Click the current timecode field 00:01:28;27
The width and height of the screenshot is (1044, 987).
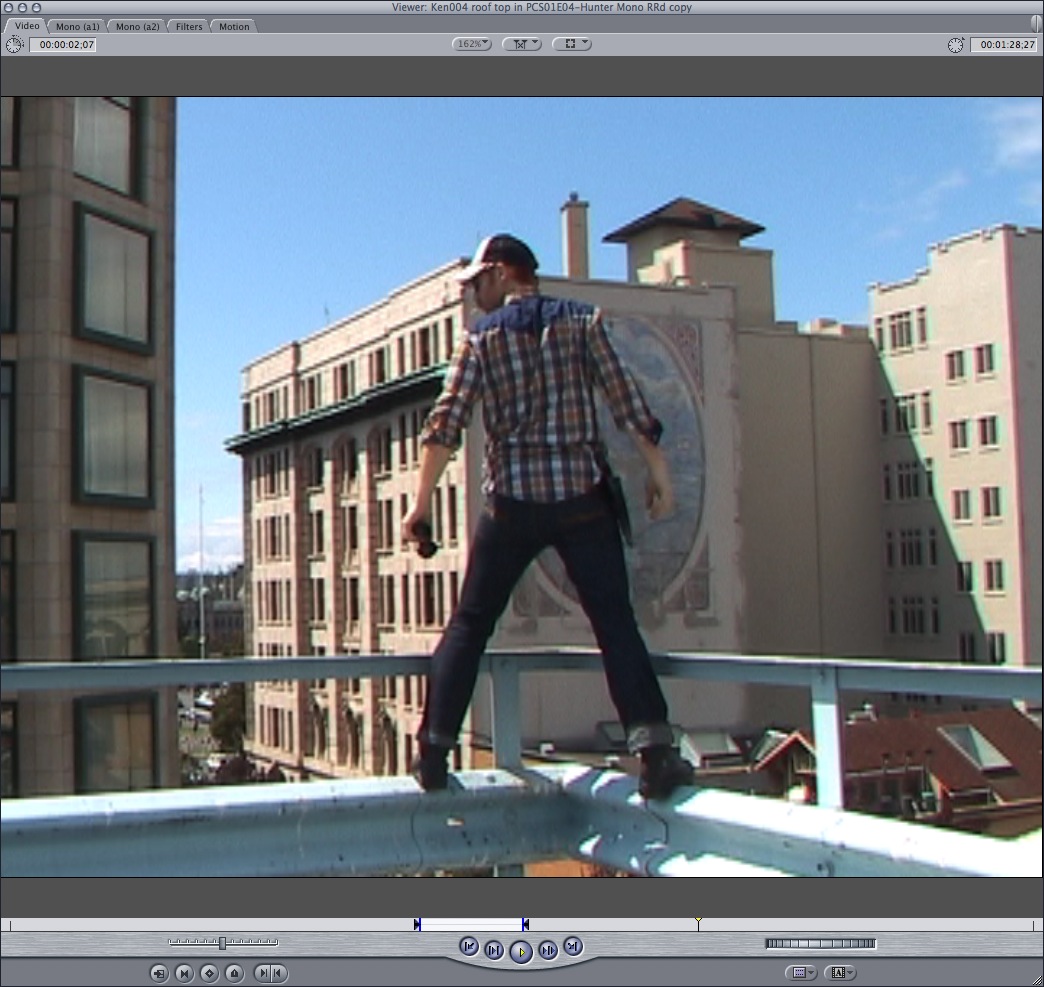(x=1002, y=45)
